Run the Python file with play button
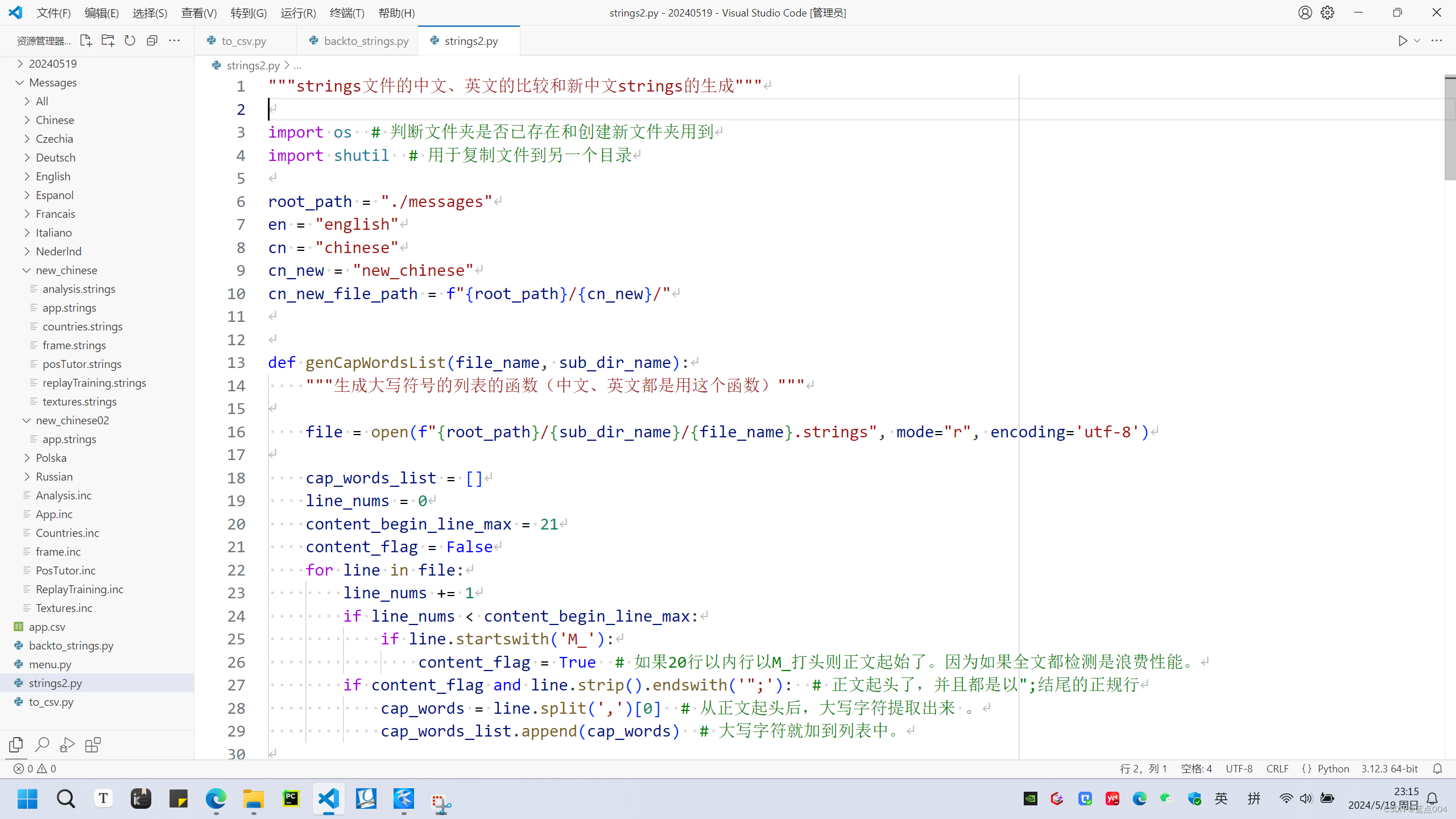Viewport: 1456px width, 819px height. coord(1403,40)
